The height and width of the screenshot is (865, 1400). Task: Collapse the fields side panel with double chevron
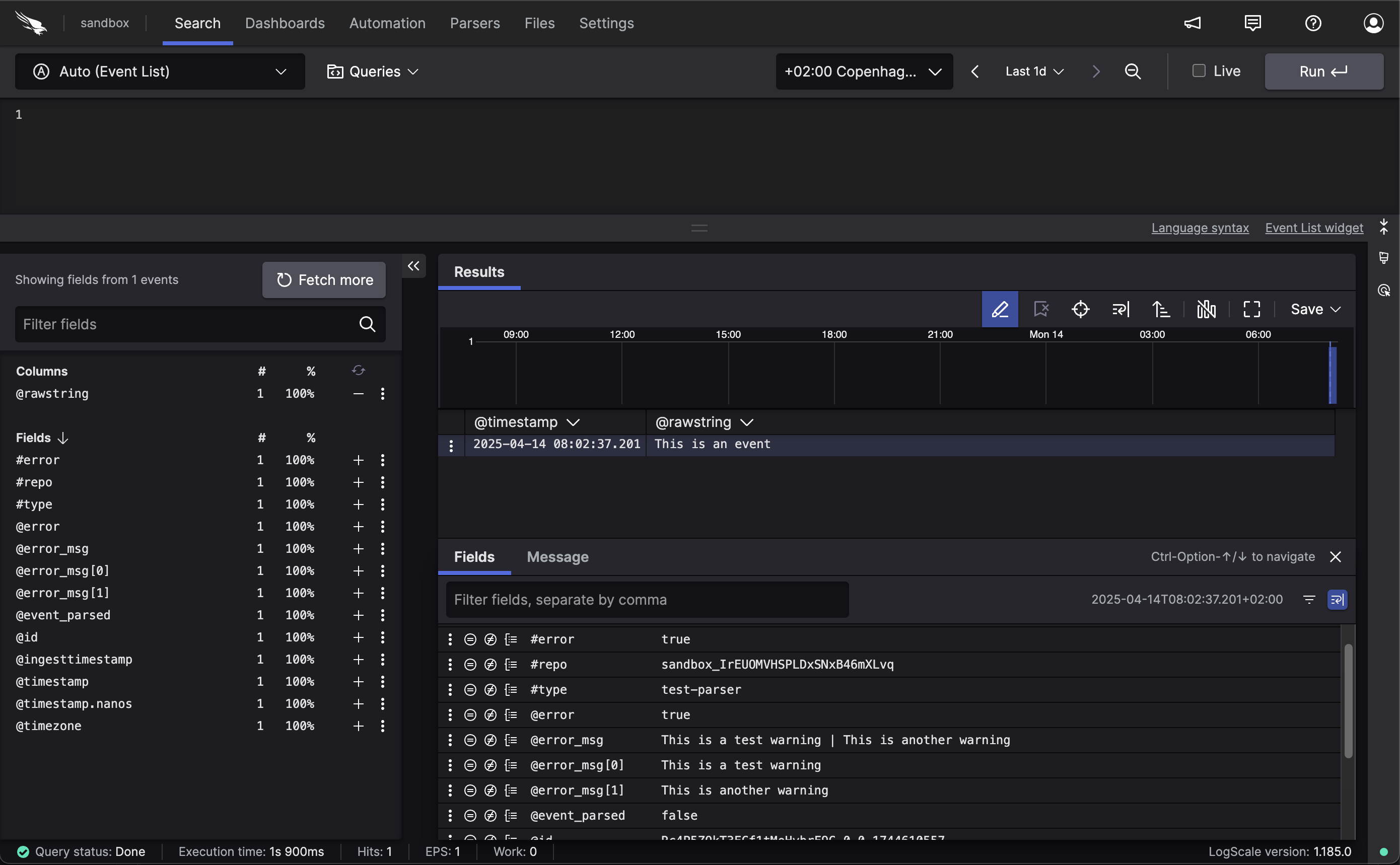click(x=413, y=266)
